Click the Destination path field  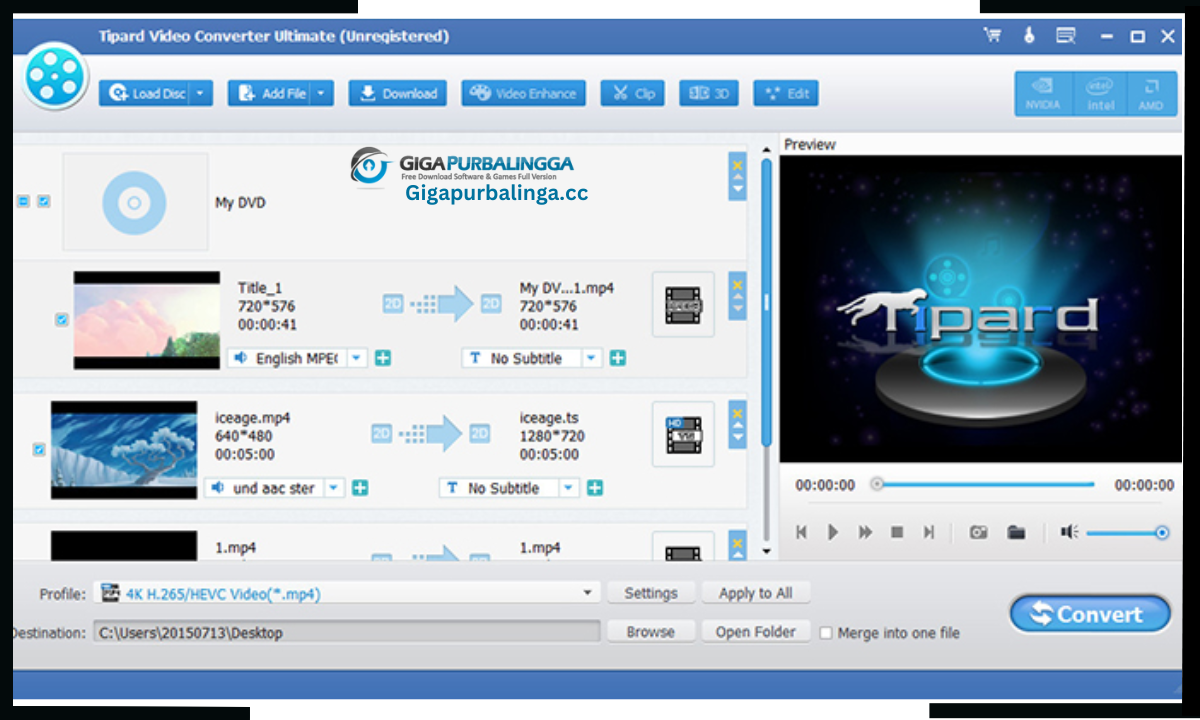point(347,632)
